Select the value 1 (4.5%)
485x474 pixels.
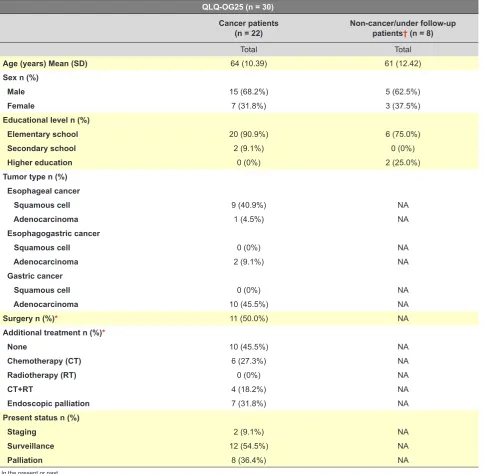tap(249, 219)
